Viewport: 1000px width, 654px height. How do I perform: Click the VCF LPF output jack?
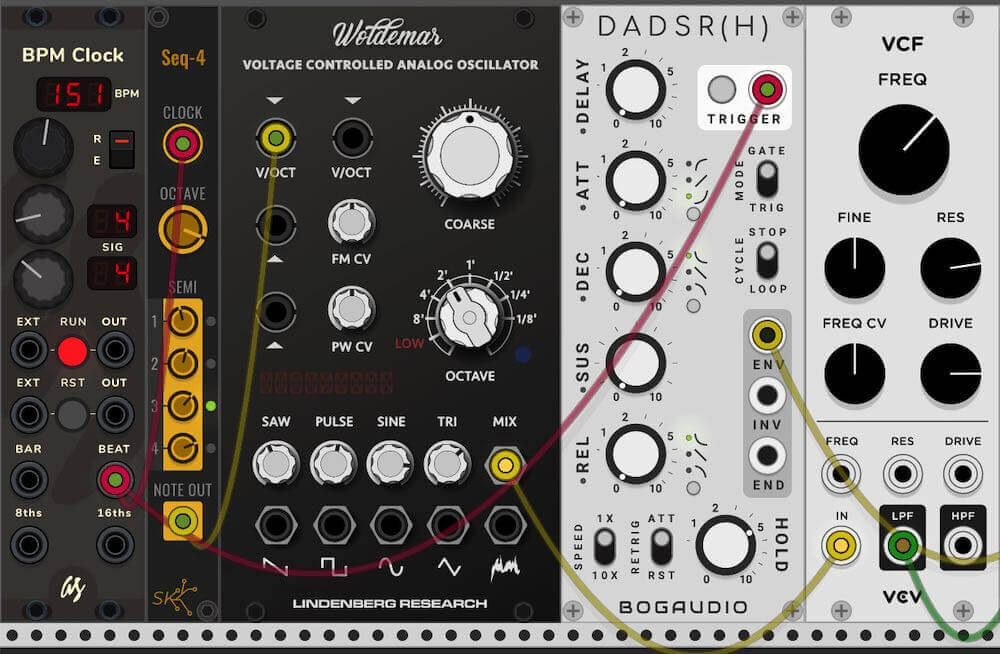(902, 546)
